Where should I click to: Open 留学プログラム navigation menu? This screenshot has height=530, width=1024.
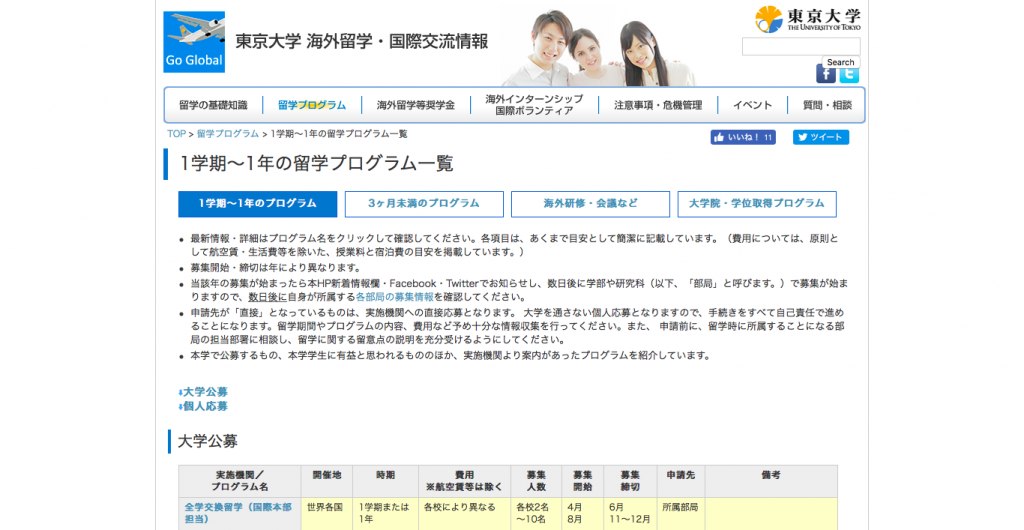point(312,105)
